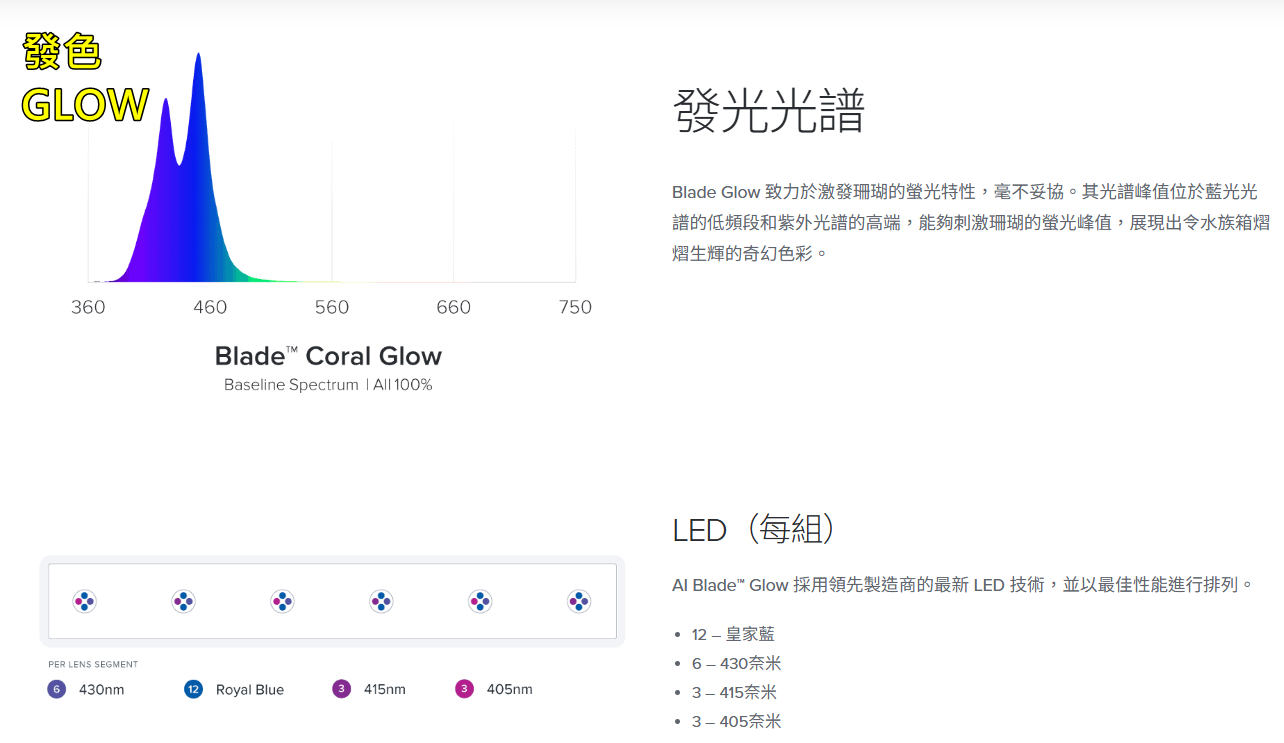Click the PER LENS SEGMENT label

coord(93,664)
